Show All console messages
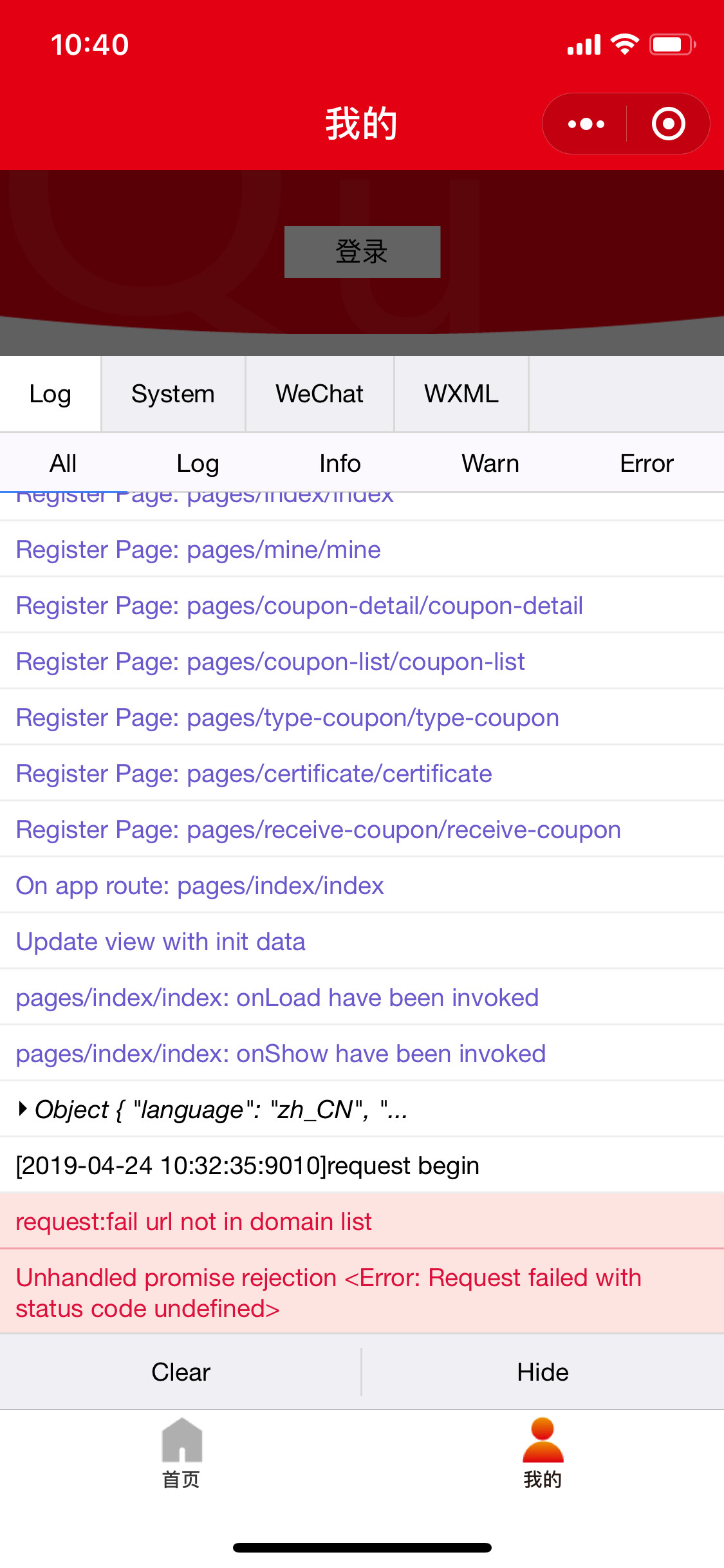This screenshot has height=1568, width=724. [63, 463]
